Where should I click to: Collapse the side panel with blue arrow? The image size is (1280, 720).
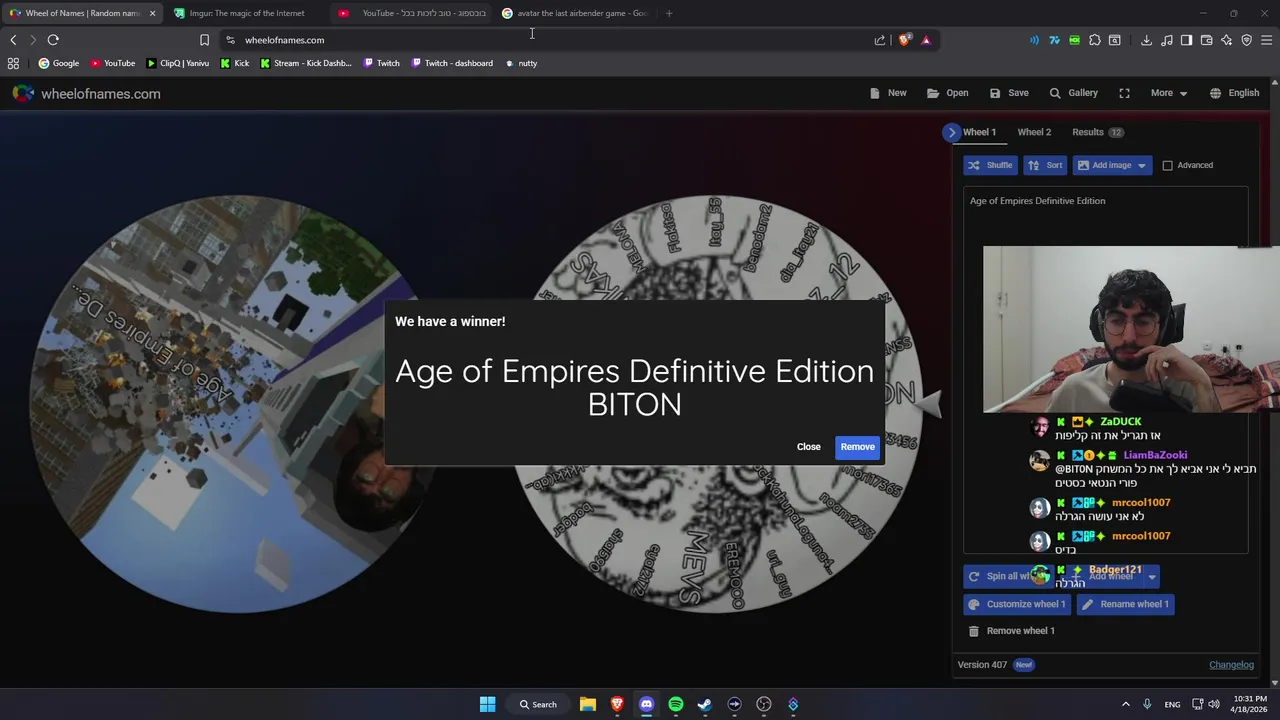tap(952, 132)
